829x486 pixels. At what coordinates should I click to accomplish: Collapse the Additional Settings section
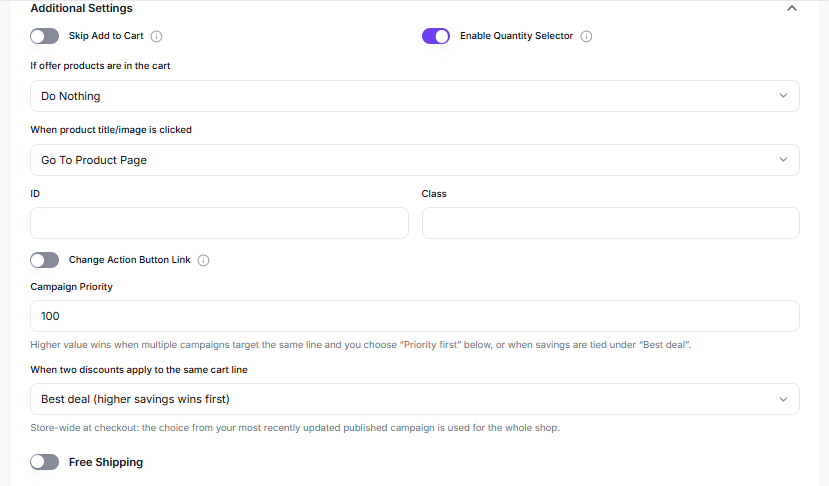coord(791,8)
